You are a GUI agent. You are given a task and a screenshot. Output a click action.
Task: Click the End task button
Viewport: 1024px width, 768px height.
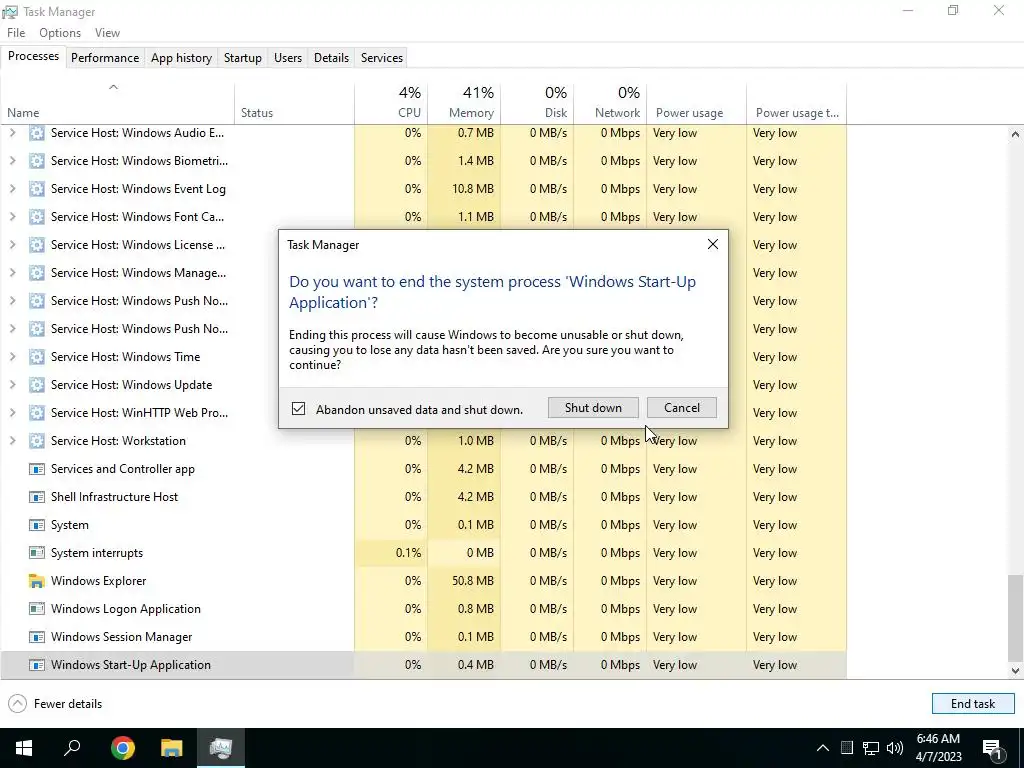[x=972, y=703]
